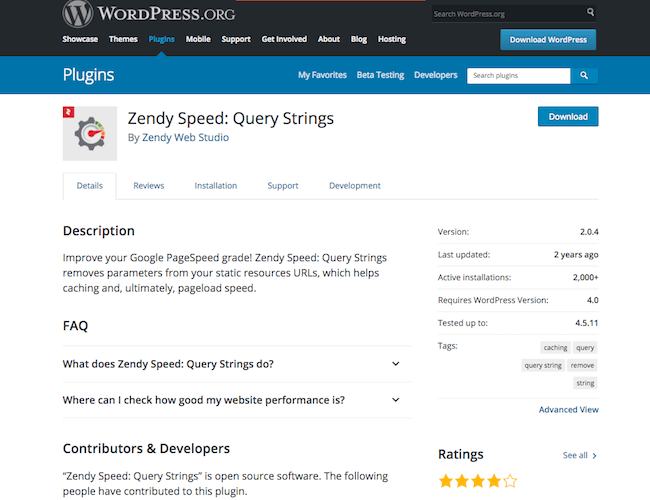Screen dimensions: 650x500
Task: Switch to the Development tab
Action: click(355, 186)
